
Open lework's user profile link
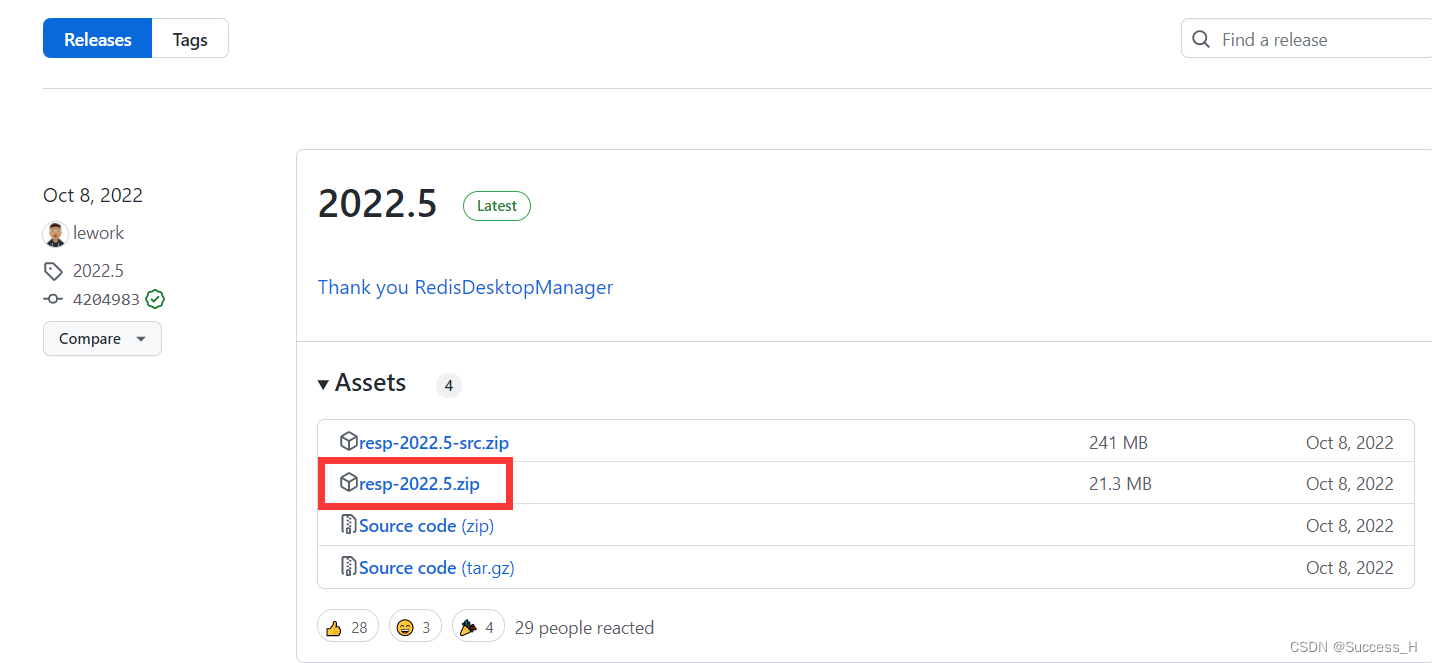point(99,233)
